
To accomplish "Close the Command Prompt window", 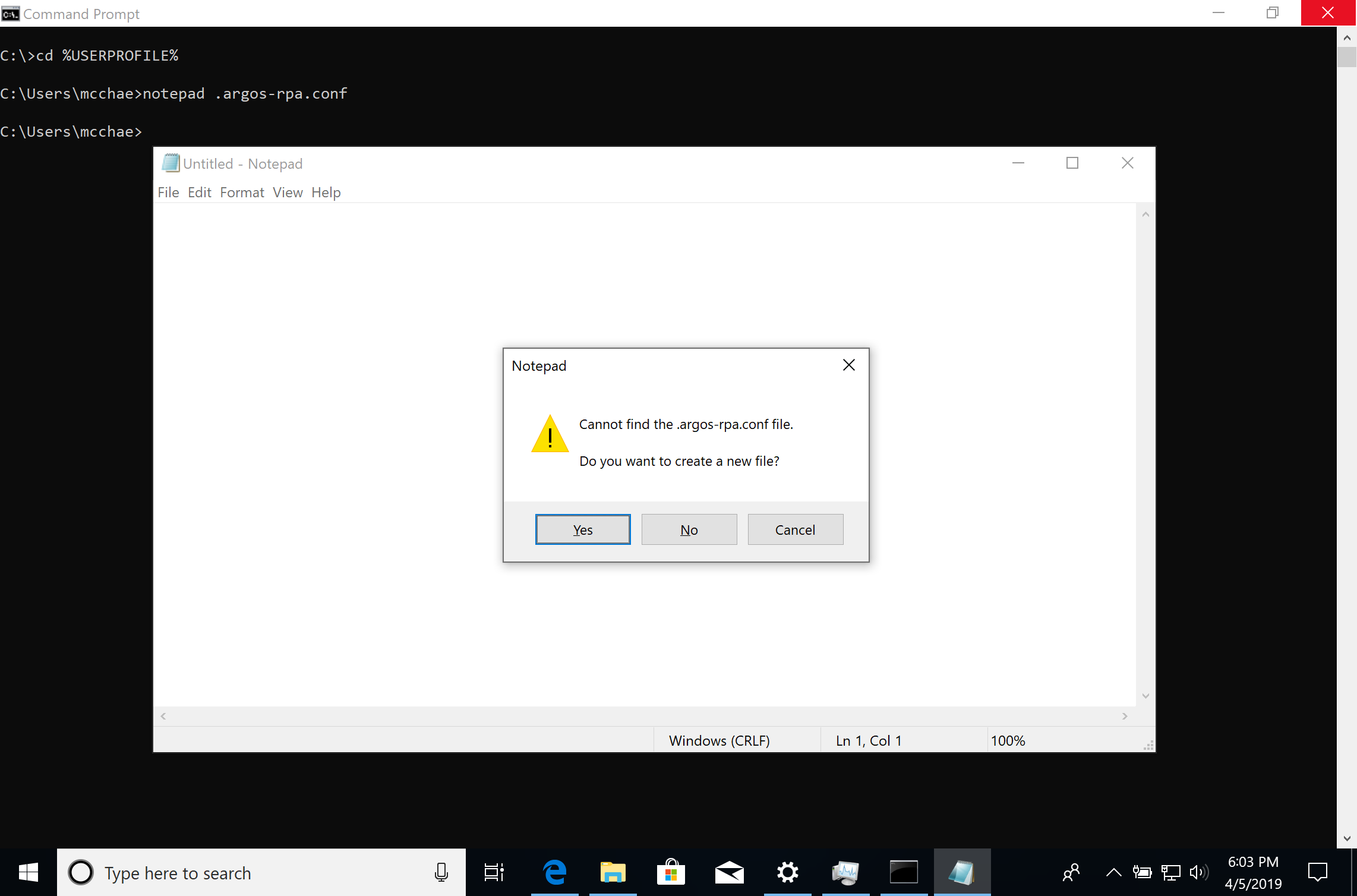I will tap(1328, 12).
